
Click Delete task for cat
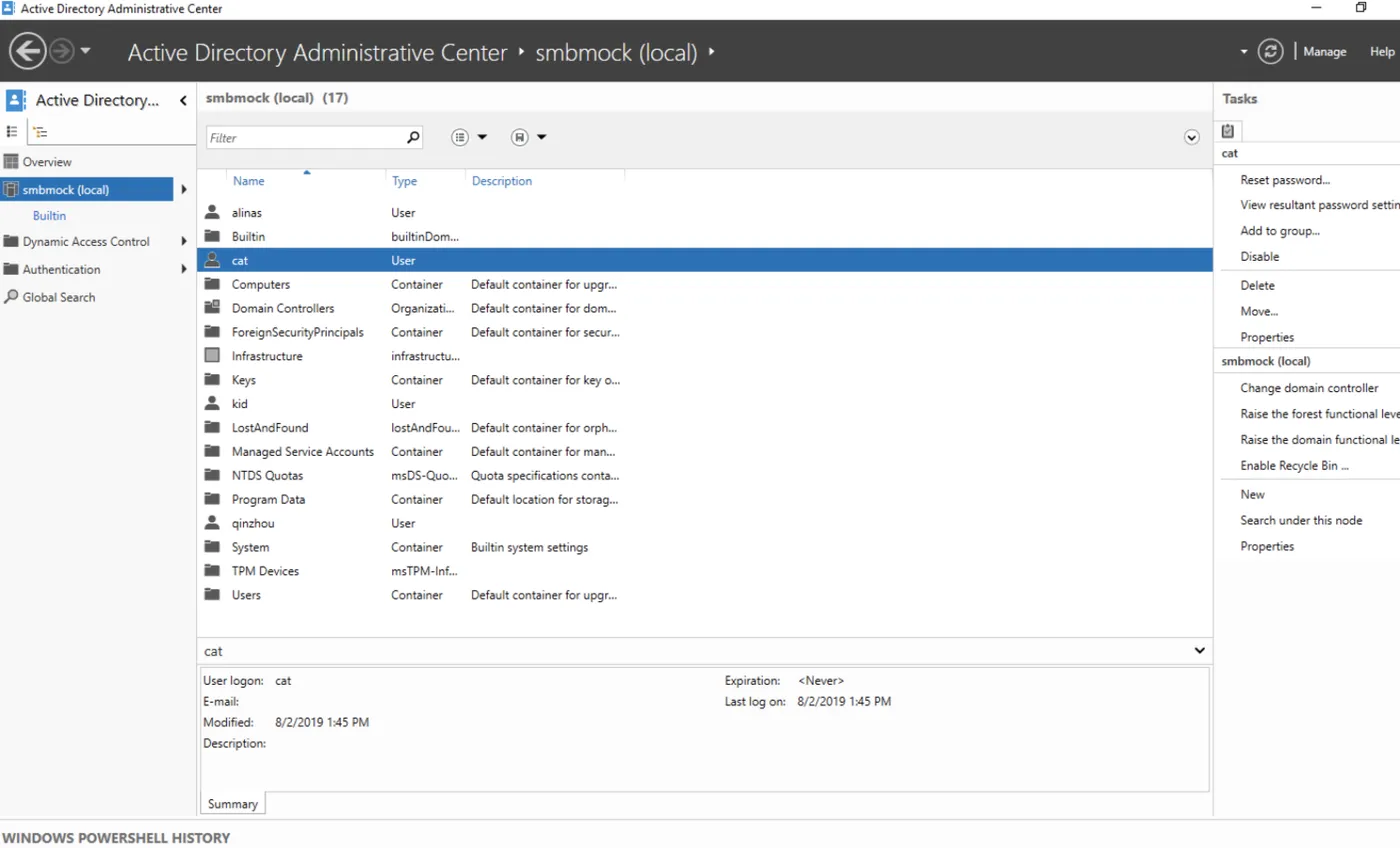coord(1258,286)
